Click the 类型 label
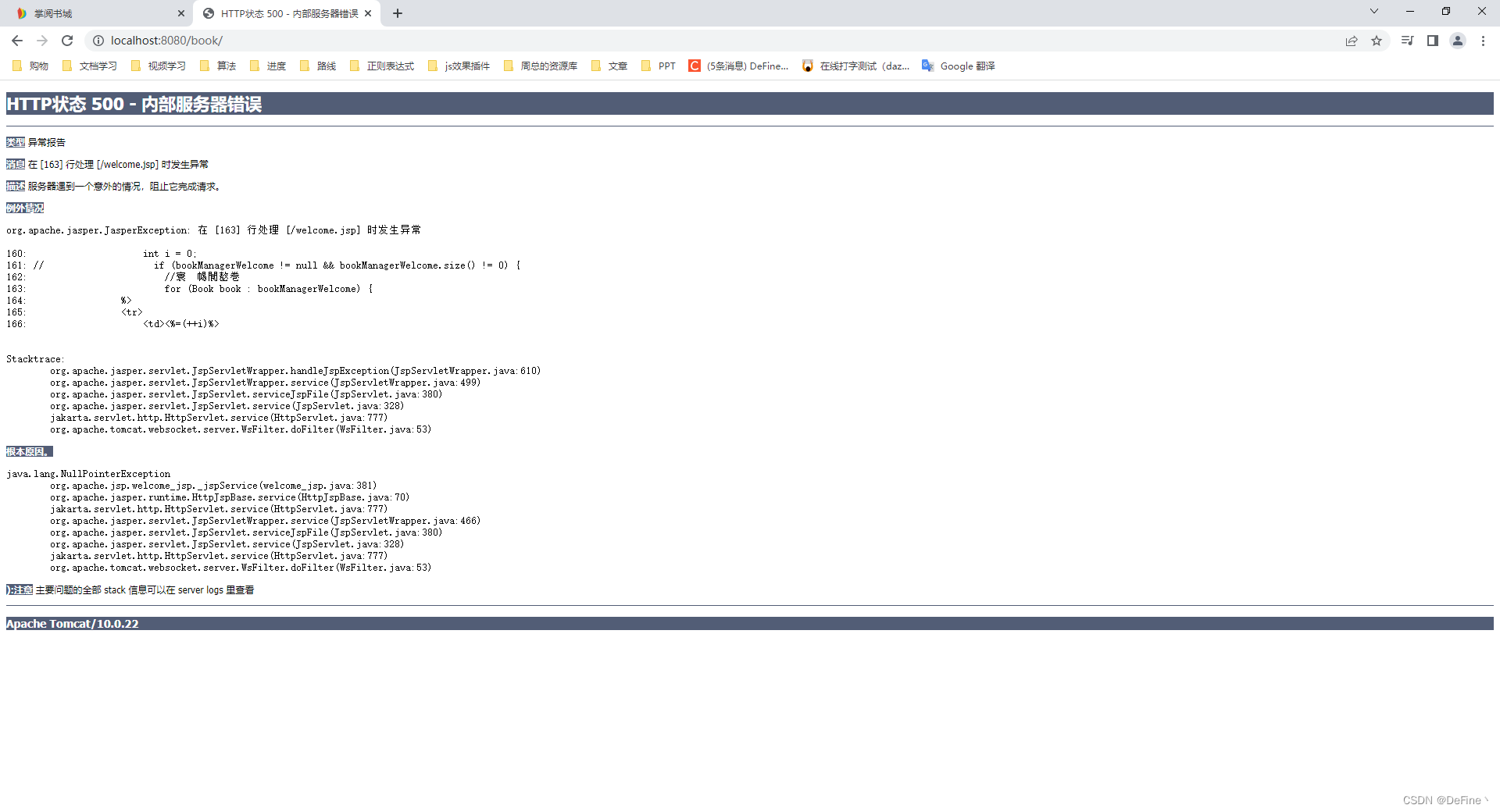This screenshot has height=812, width=1500. [16, 142]
